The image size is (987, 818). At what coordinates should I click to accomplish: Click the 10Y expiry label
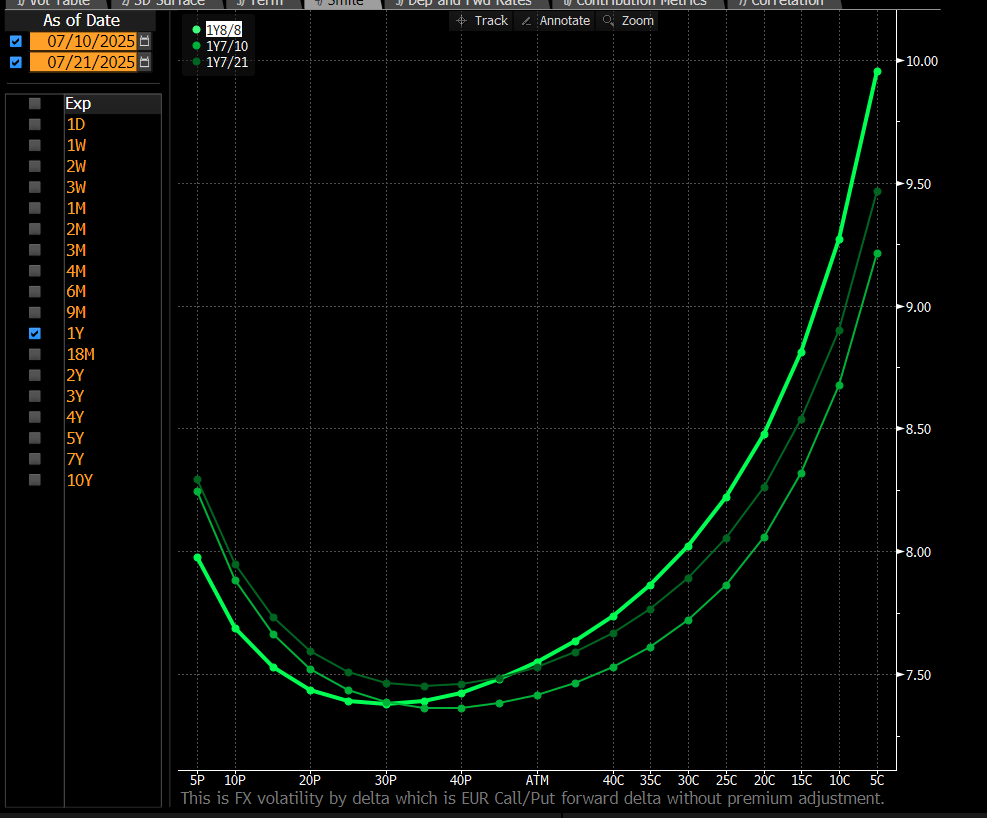click(x=80, y=480)
